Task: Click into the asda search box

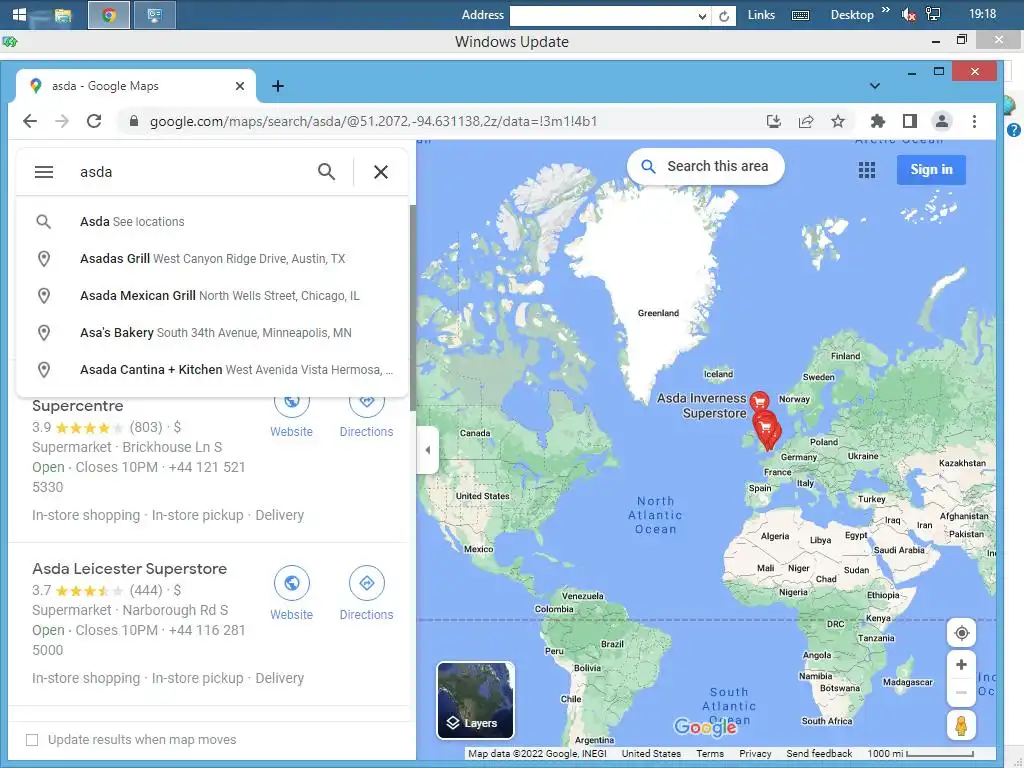Action: click(x=193, y=172)
